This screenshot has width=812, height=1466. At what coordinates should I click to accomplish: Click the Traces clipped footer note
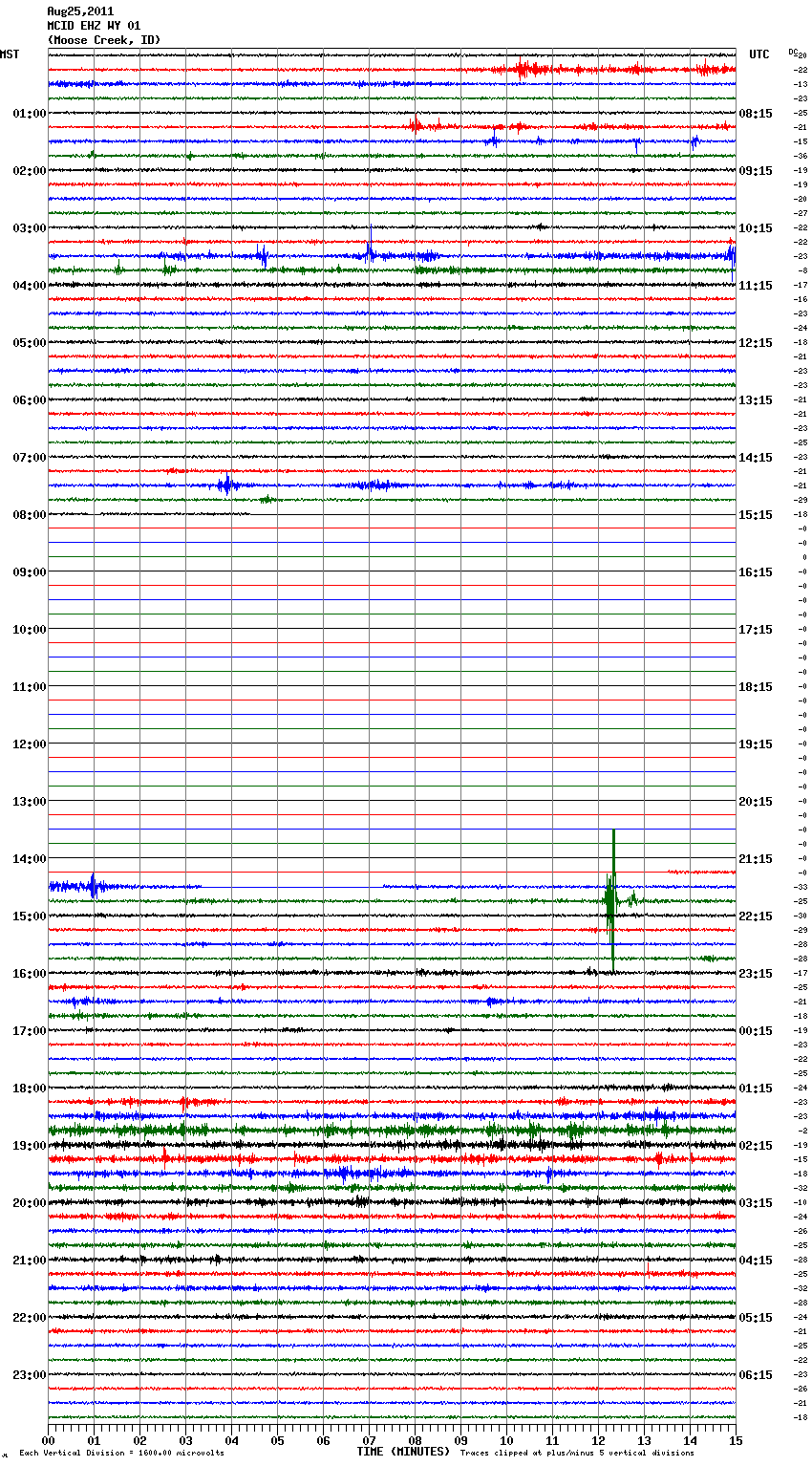click(x=577, y=1454)
